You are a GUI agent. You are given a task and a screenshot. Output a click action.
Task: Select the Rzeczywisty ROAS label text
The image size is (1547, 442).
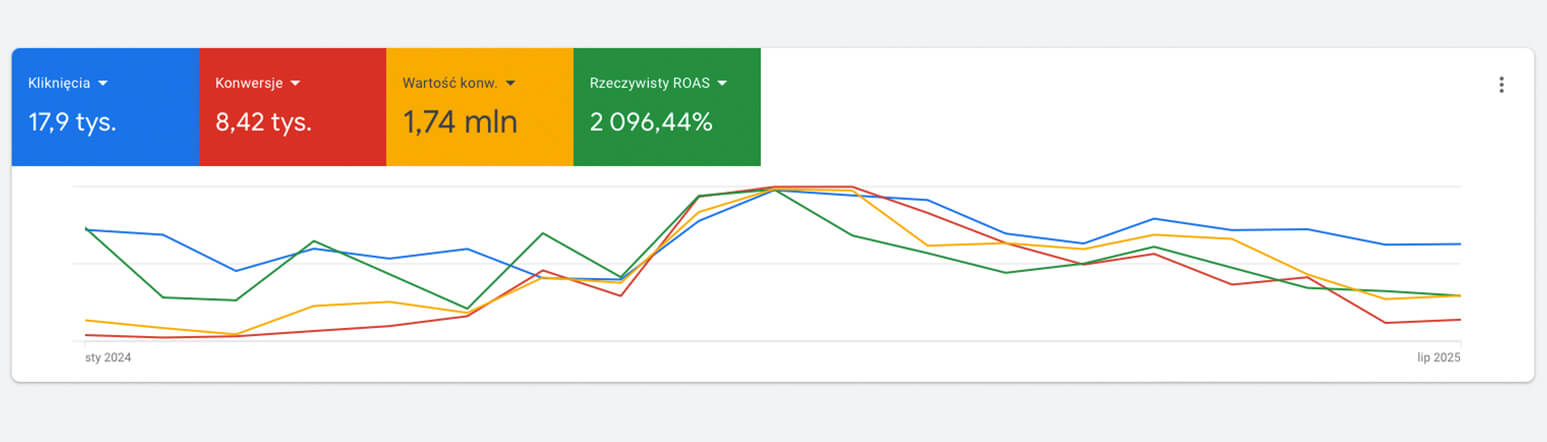pyautogui.click(x=651, y=83)
